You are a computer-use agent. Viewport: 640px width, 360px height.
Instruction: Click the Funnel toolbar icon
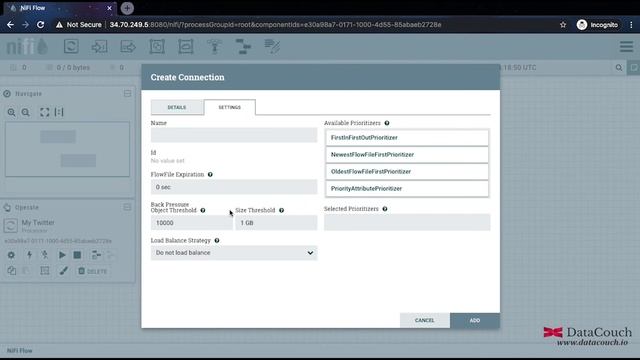[x=214, y=47]
